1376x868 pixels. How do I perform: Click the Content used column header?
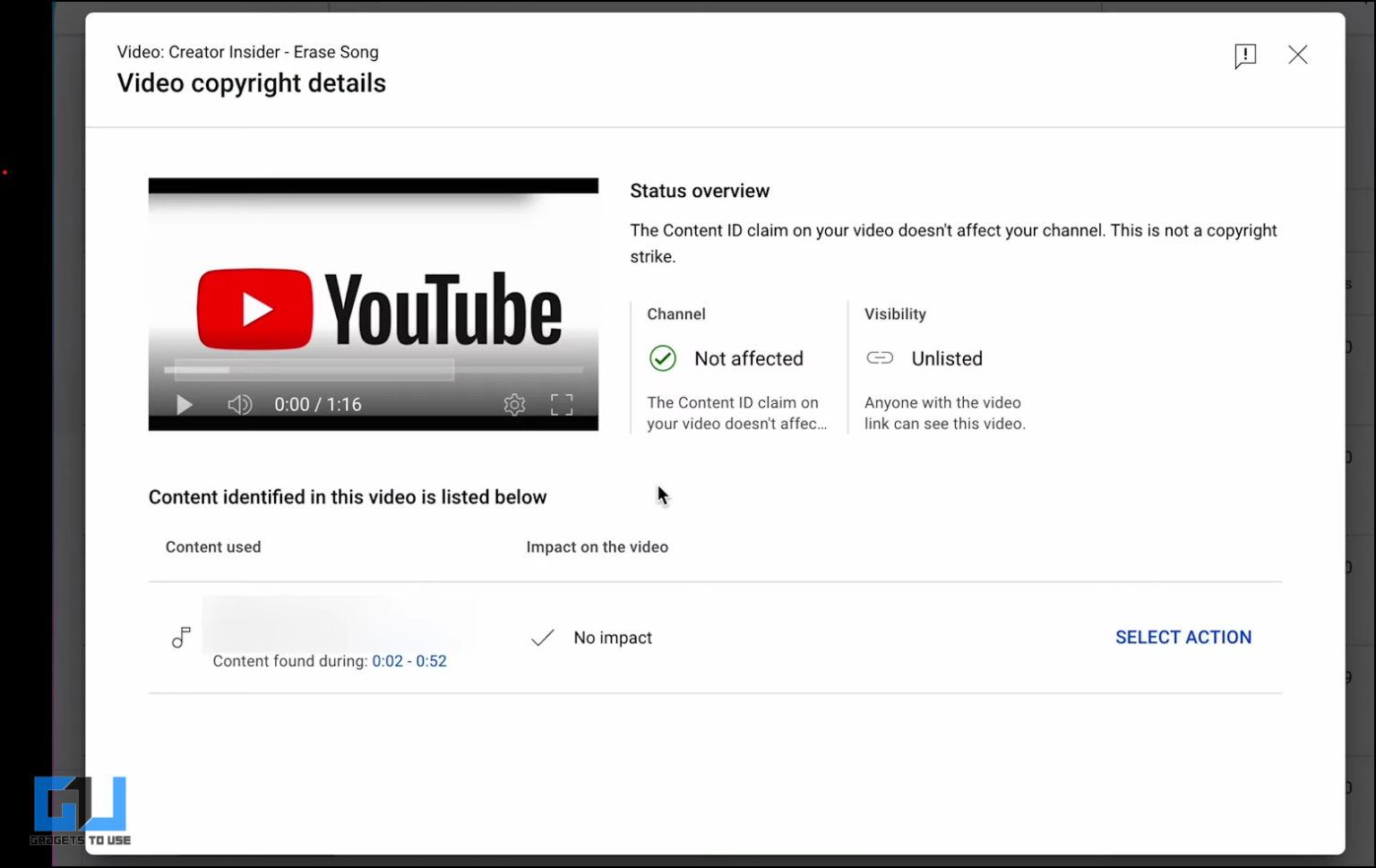click(x=213, y=546)
